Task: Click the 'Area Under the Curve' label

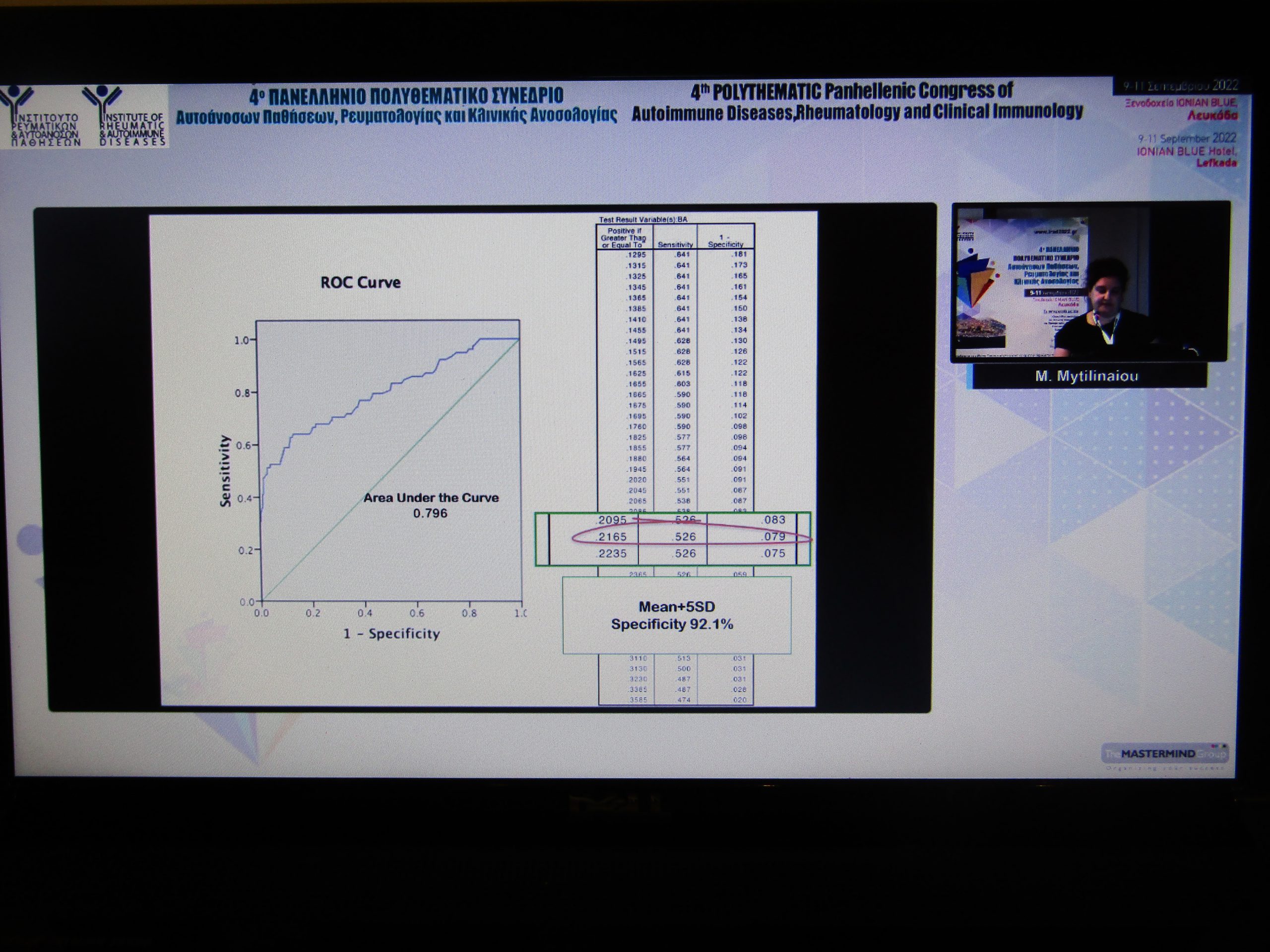Action: point(431,497)
